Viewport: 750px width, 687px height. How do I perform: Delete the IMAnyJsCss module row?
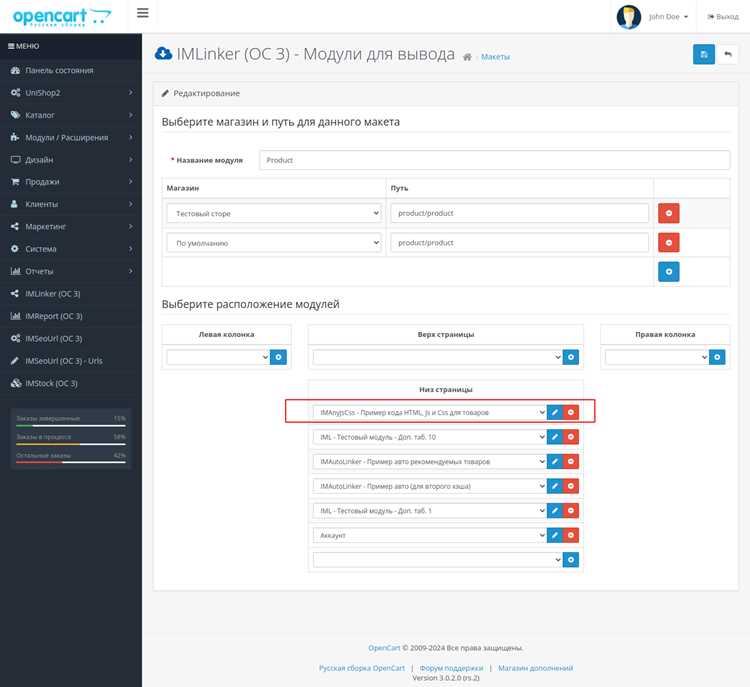(571, 412)
